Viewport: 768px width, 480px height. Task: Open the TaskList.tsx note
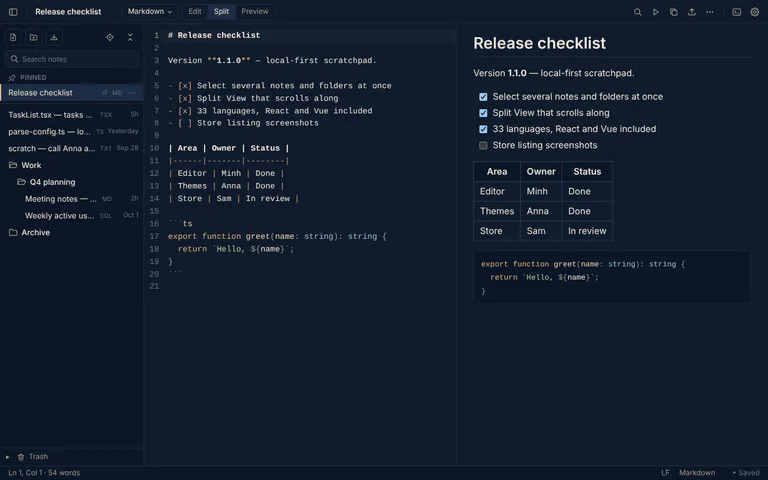point(72,115)
